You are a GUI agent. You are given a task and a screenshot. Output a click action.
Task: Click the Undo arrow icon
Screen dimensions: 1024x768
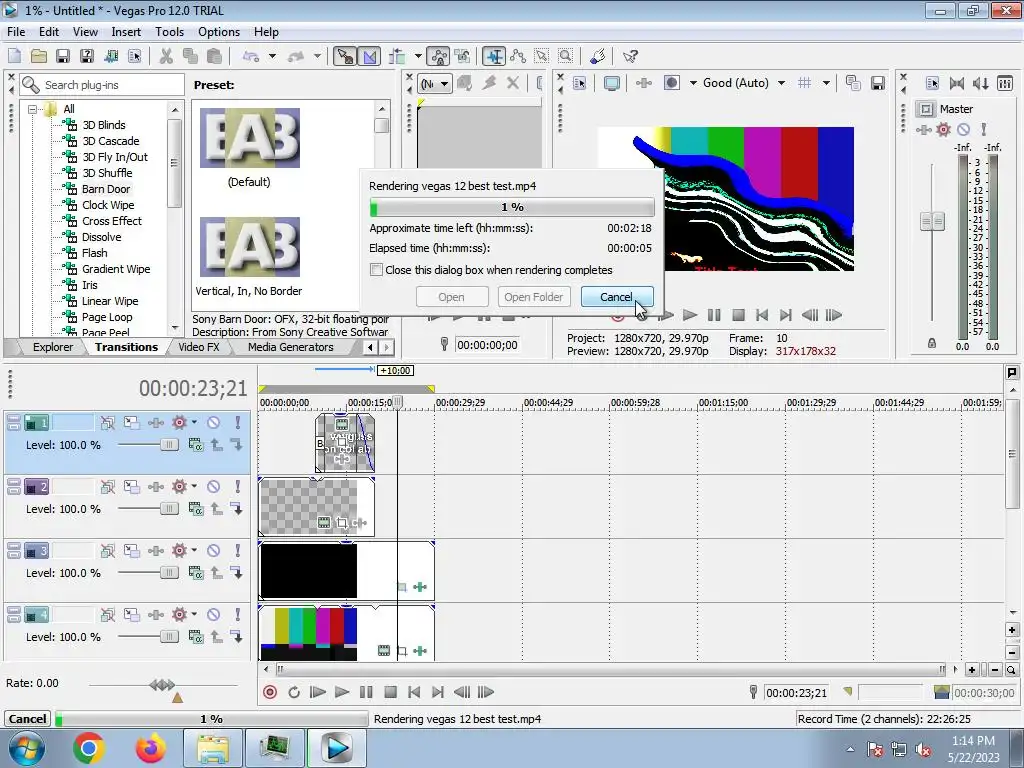[251, 56]
